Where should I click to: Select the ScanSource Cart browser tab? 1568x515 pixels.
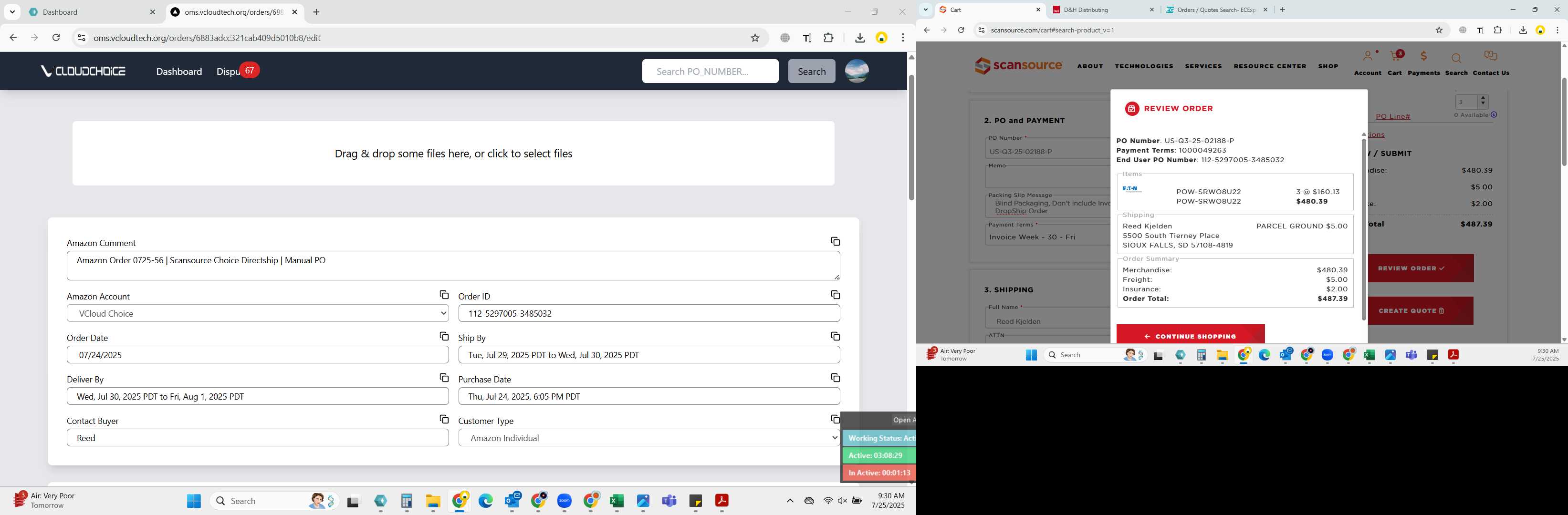(x=990, y=10)
